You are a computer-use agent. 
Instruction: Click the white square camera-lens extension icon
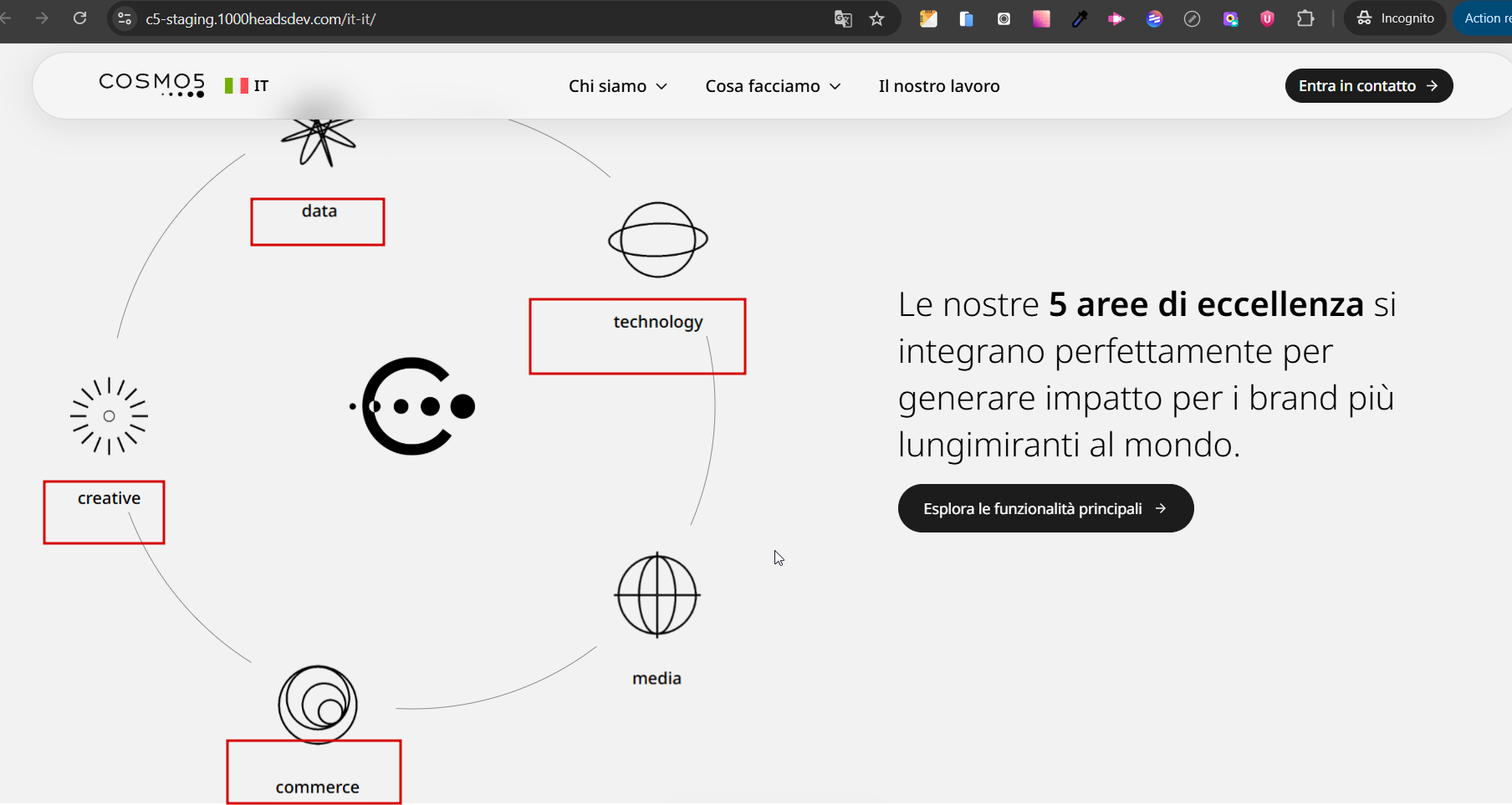click(x=1004, y=18)
